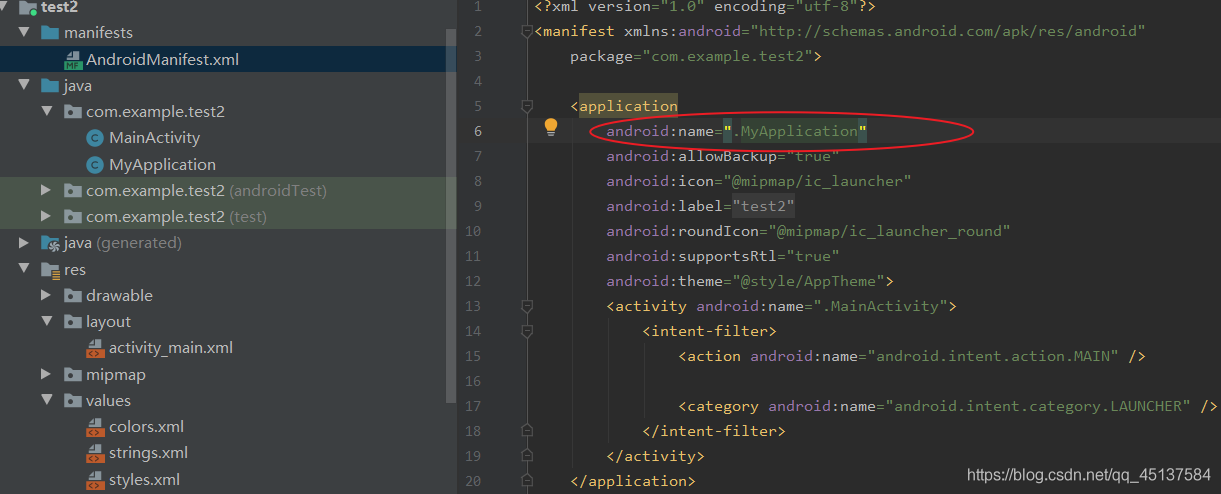
Task: Expand the drawable folder
Action: [x=46, y=296]
